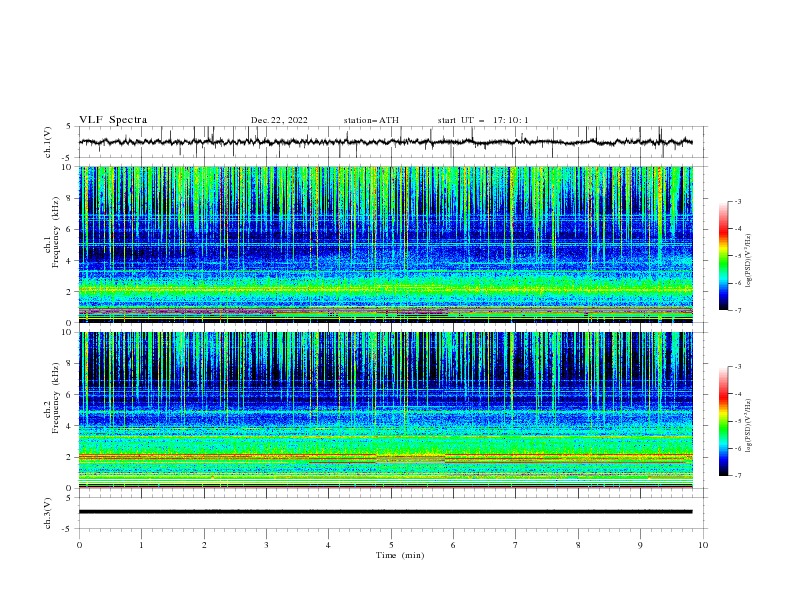Select the date text "Dec. 22, 2022"
Viewport: 792px width, 612px height.
279,120
